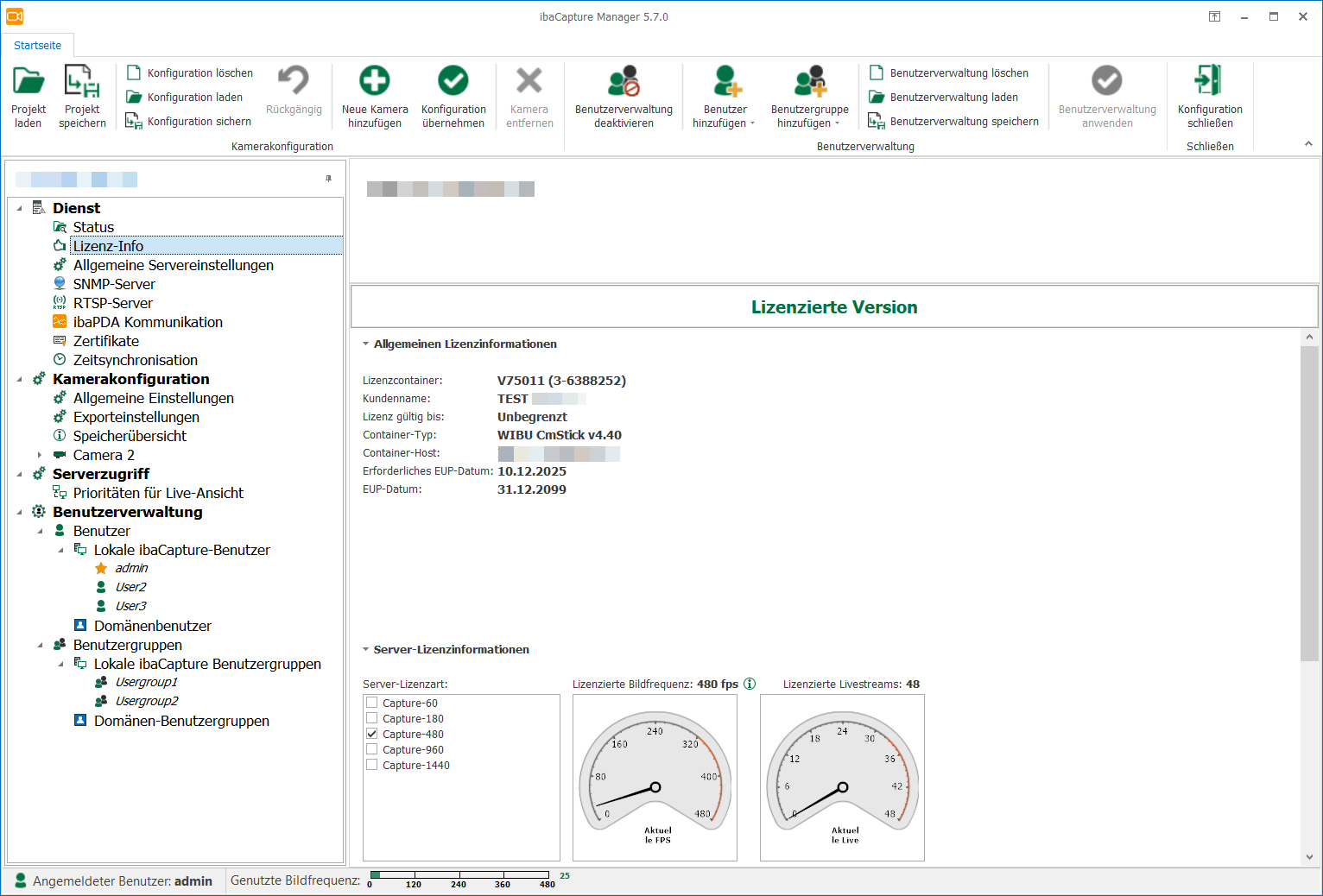Screen dimensions: 1323x896
Task: Open Domänenbenutzer
Action: pos(153,626)
